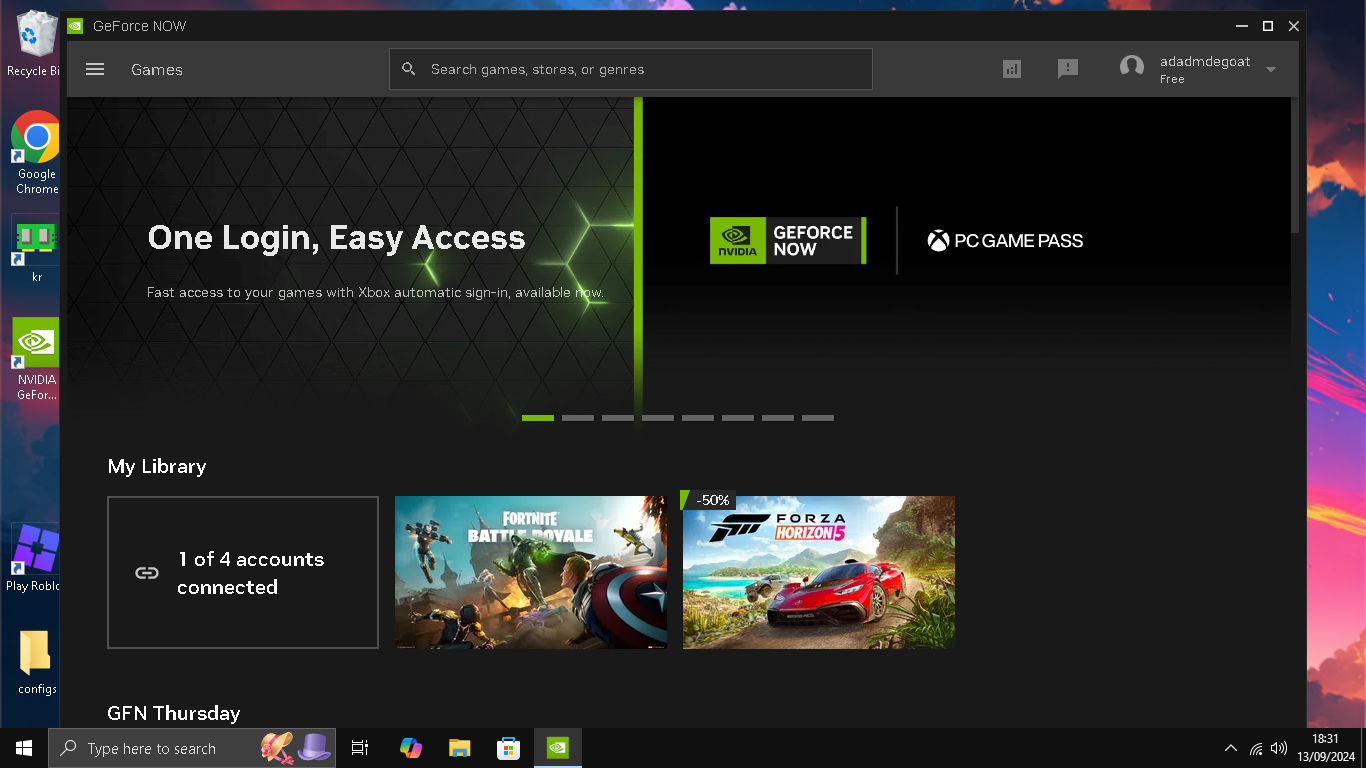Click the -50% discount badge on Forza
This screenshot has width=1366, height=768.
click(710, 500)
